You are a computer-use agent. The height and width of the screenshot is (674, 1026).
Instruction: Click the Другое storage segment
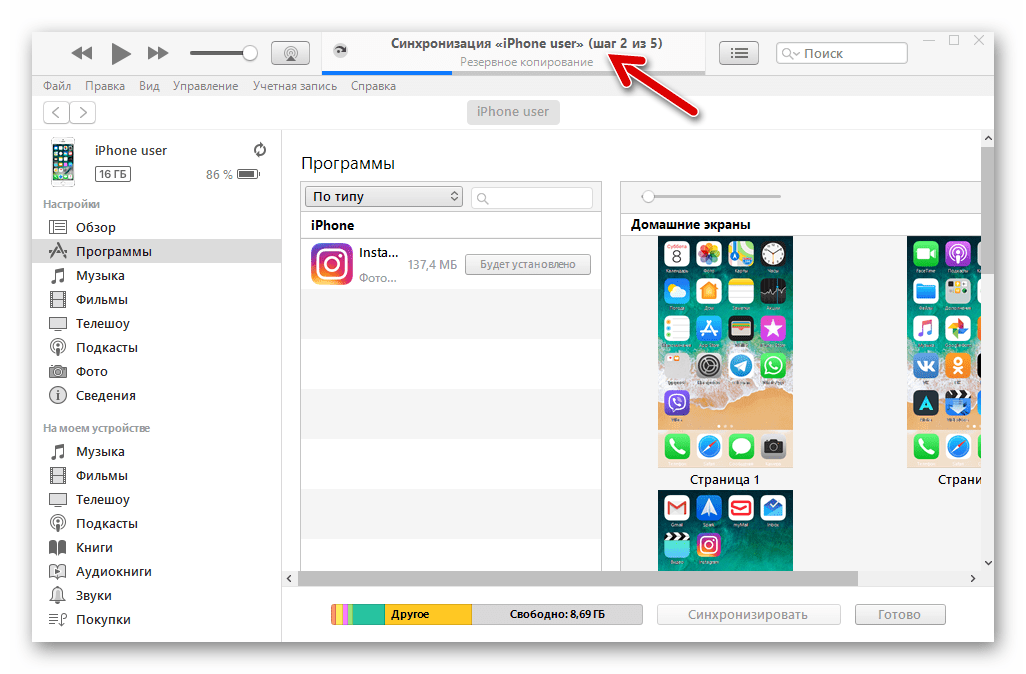coord(428,614)
